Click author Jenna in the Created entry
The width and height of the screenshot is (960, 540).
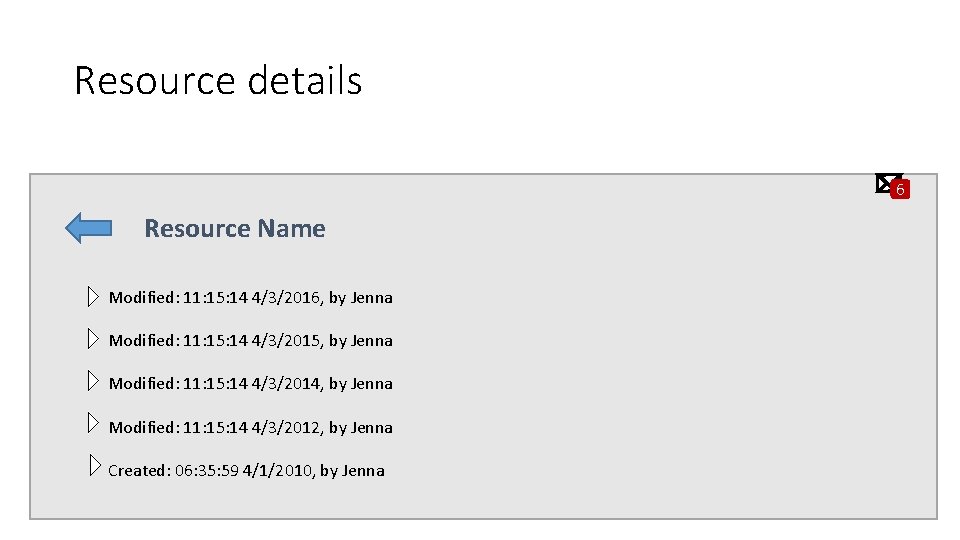363,471
